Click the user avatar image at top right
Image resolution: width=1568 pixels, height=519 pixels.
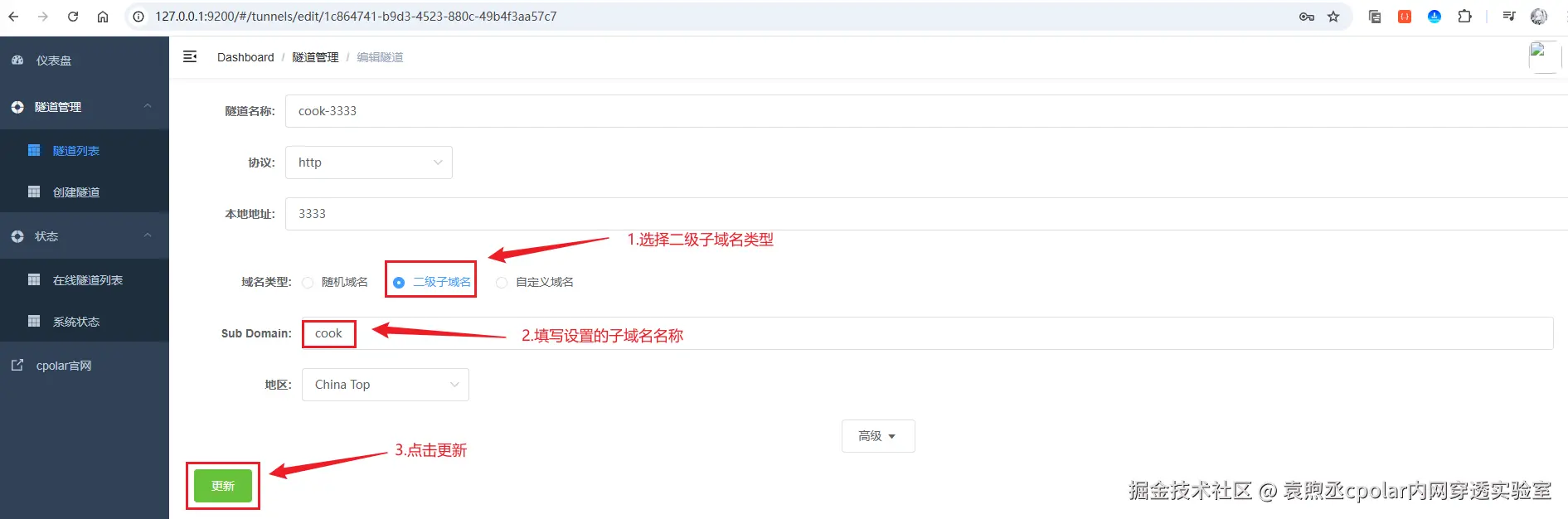pos(1543,57)
